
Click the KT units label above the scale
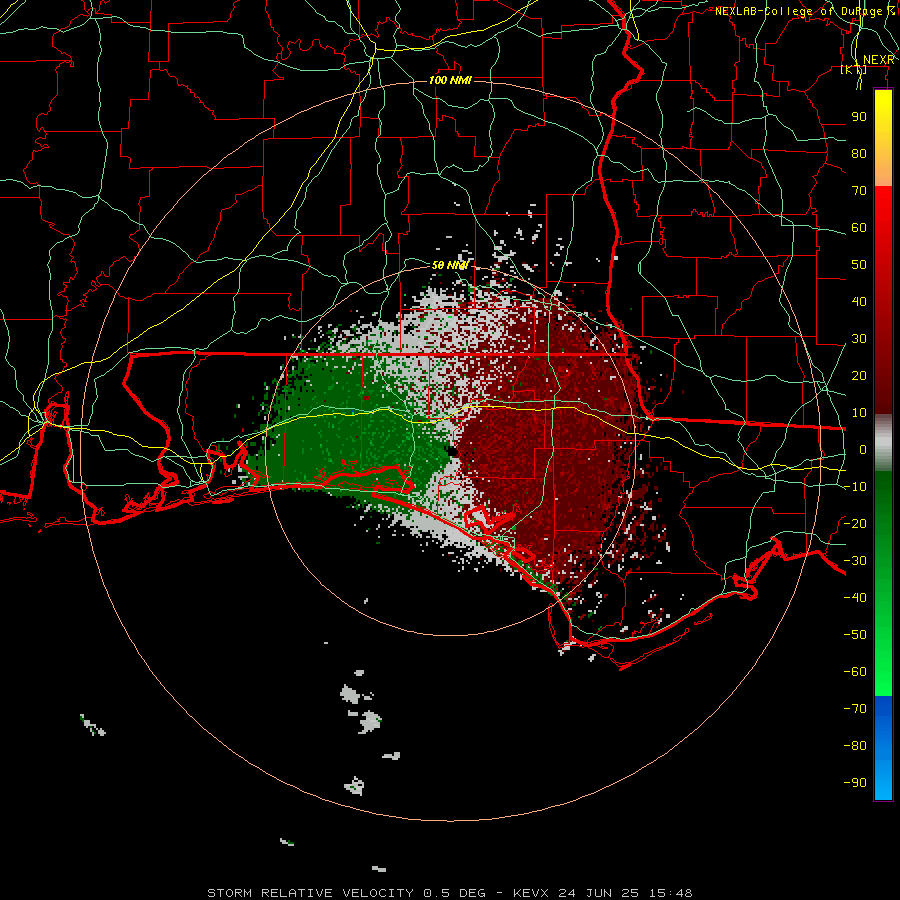pyautogui.click(x=854, y=69)
